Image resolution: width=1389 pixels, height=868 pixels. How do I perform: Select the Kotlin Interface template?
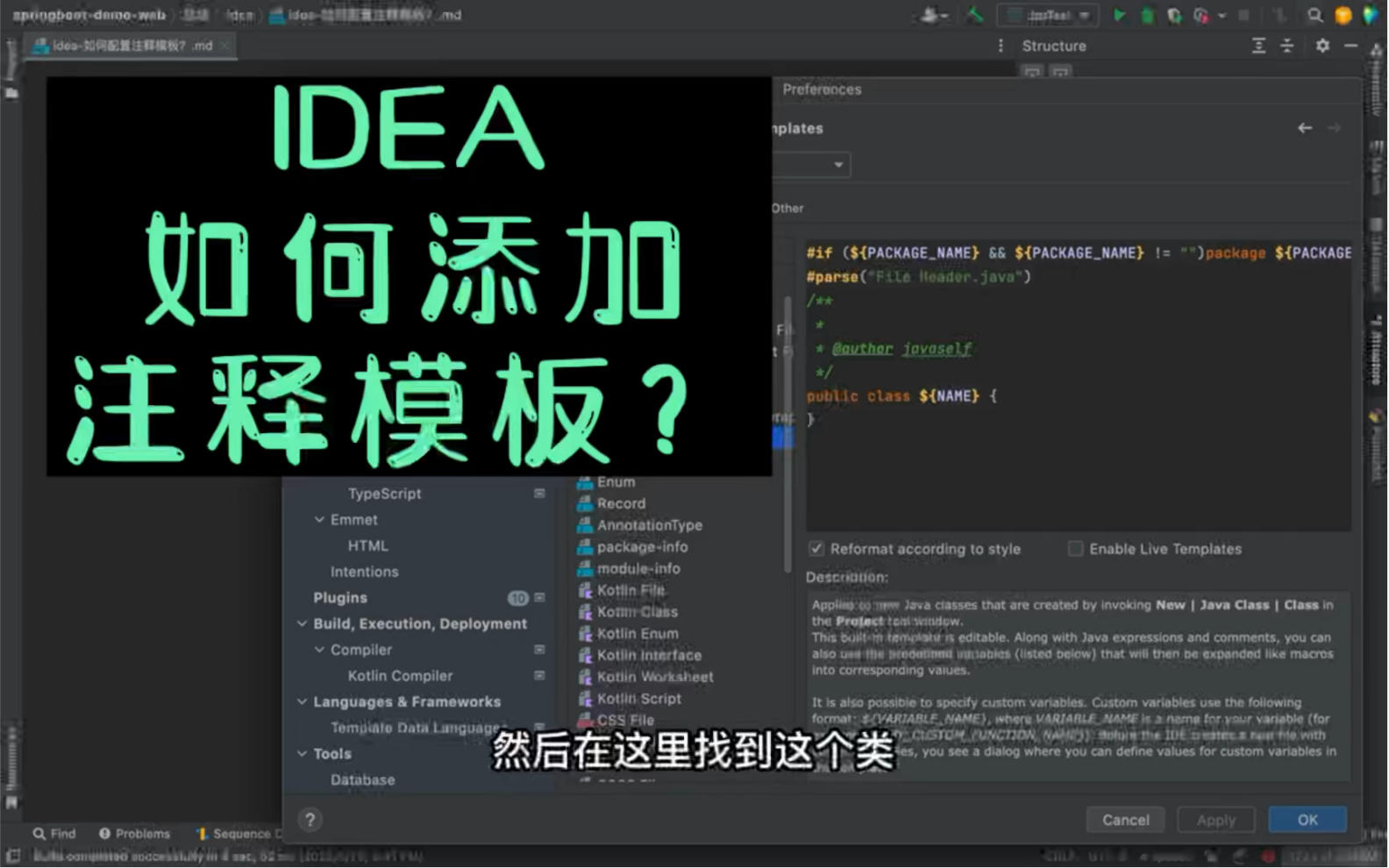coord(640,656)
